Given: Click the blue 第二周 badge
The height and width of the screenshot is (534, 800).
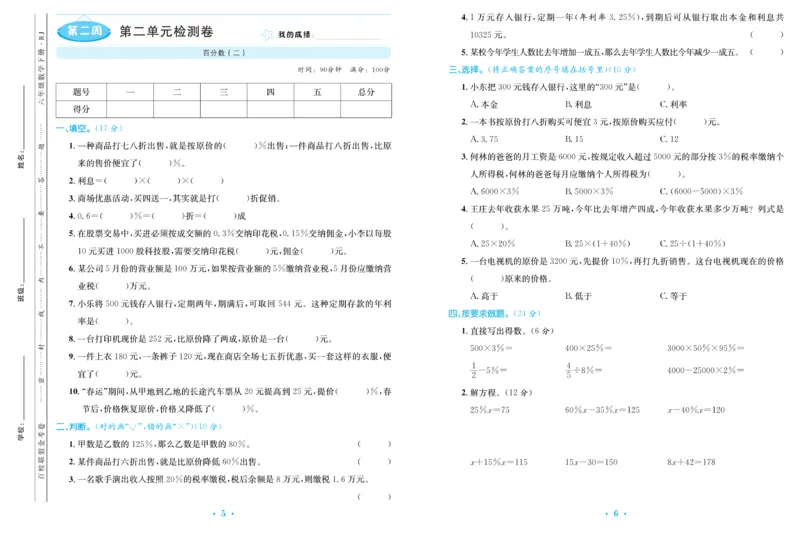Looking at the screenshot, I should [x=84, y=31].
